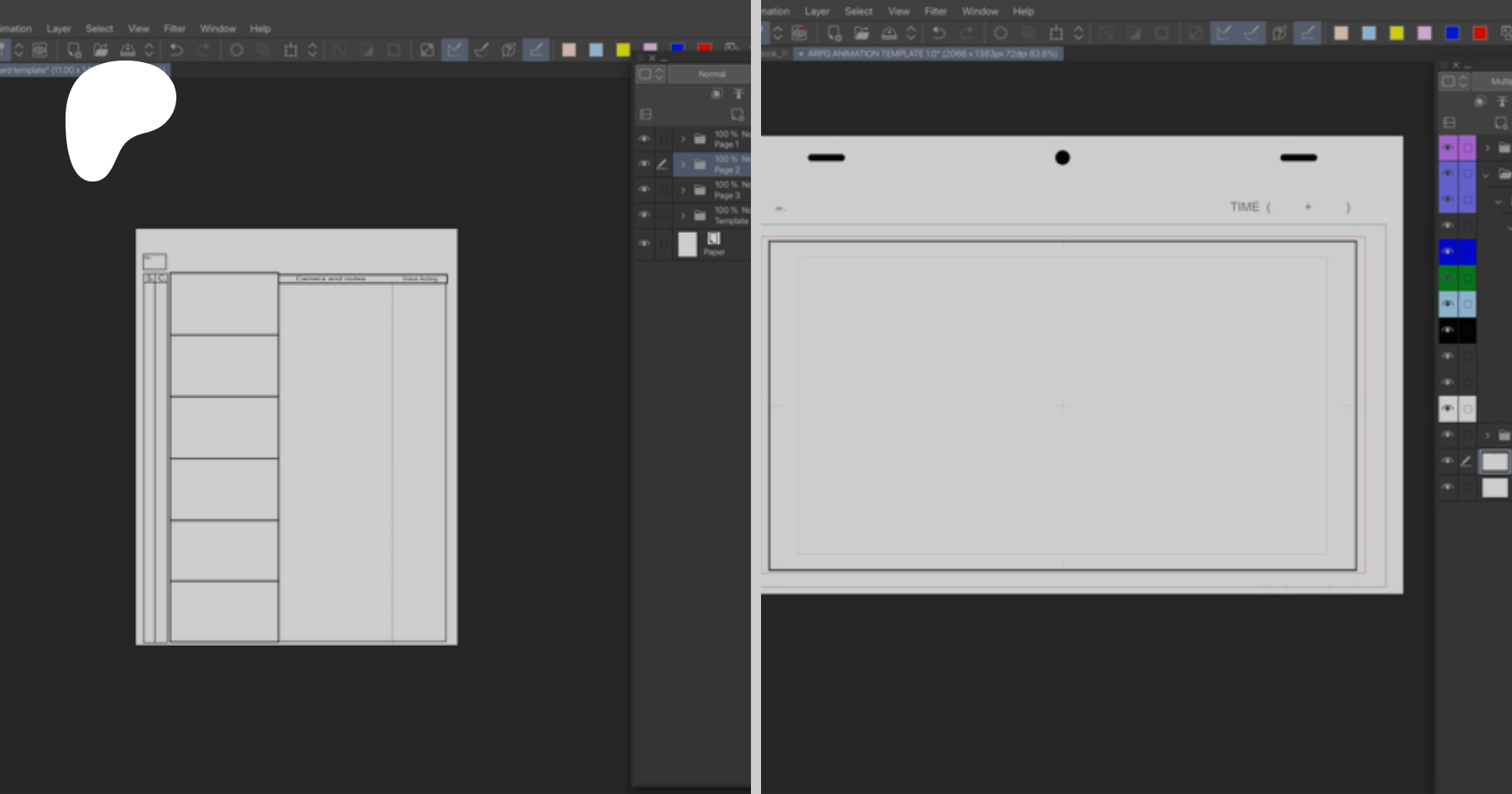Open the Normal blending mode dropdown

(711, 74)
